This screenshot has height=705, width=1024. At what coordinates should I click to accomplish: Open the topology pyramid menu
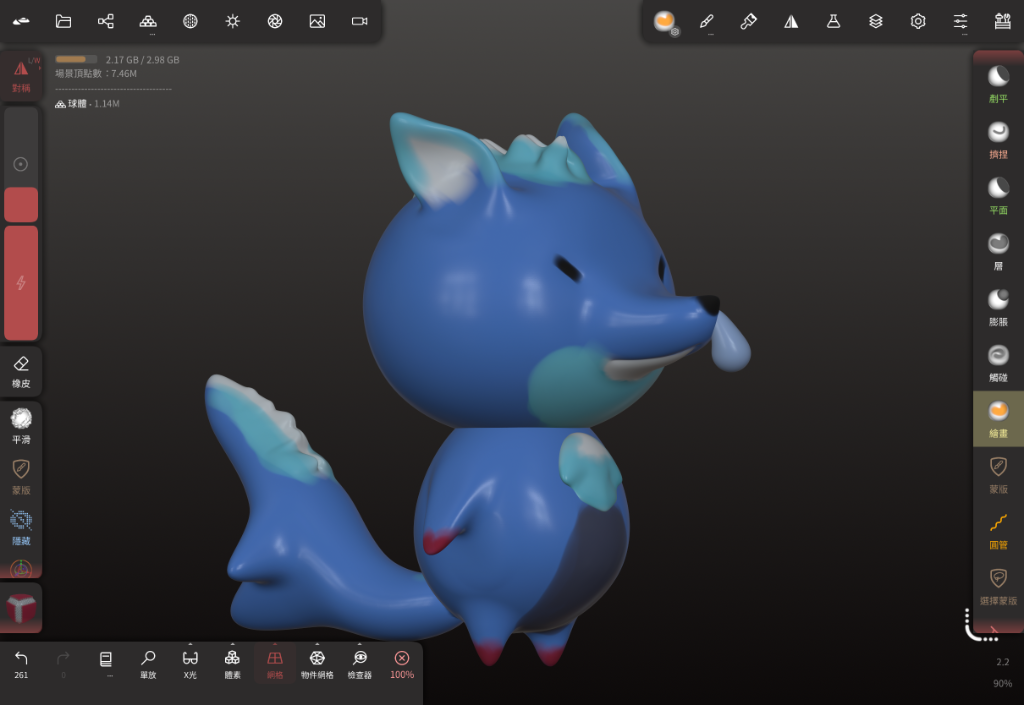(x=148, y=22)
